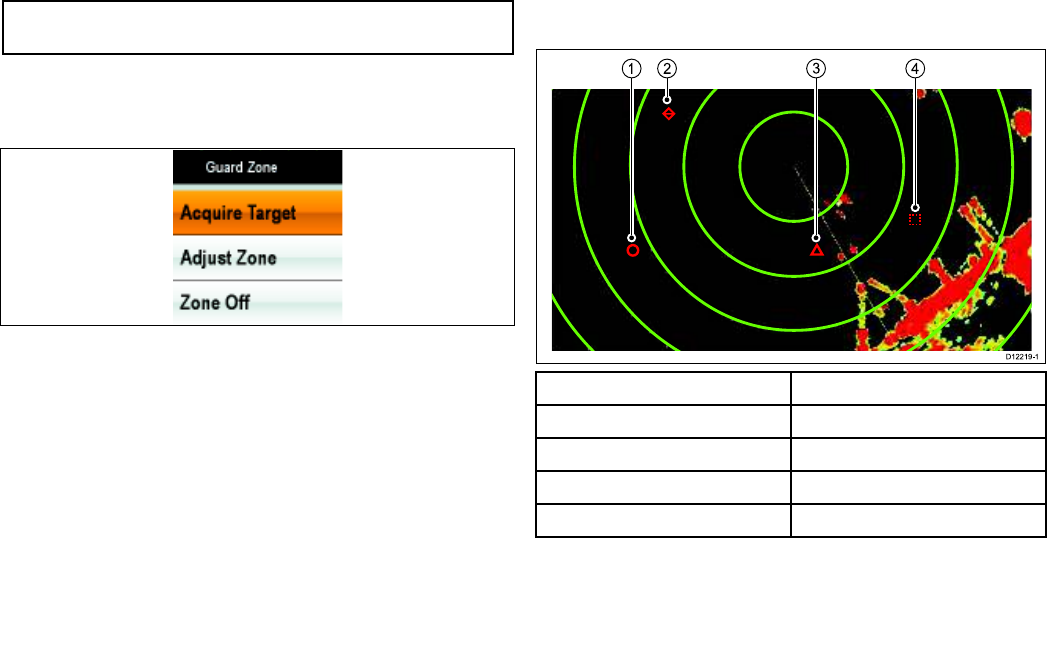The height and width of the screenshot is (672, 1047).
Task: Click the red diamond target symbol
Action: point(668,114)
